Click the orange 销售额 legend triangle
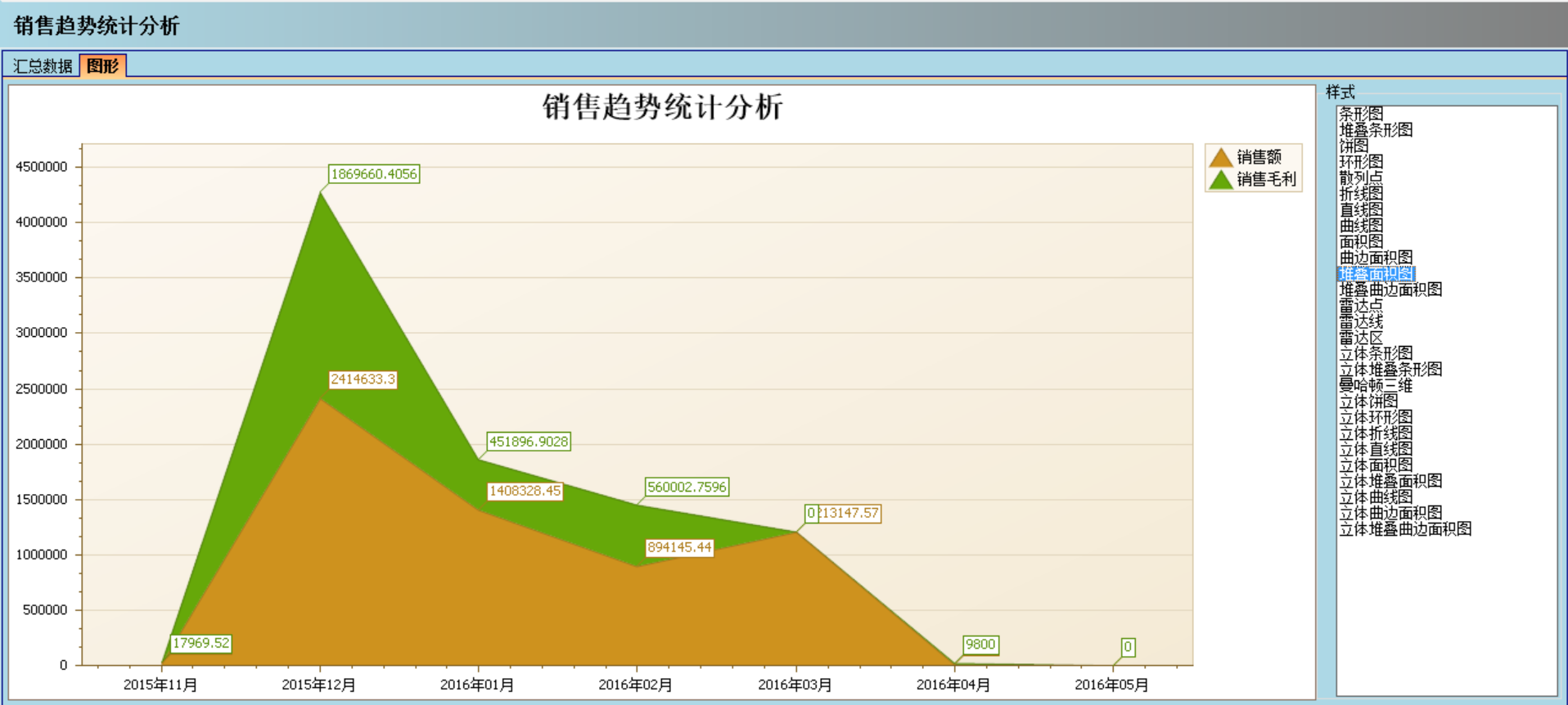The image size is (1568, 705). pyautogui.click(x=1221, y=157)
